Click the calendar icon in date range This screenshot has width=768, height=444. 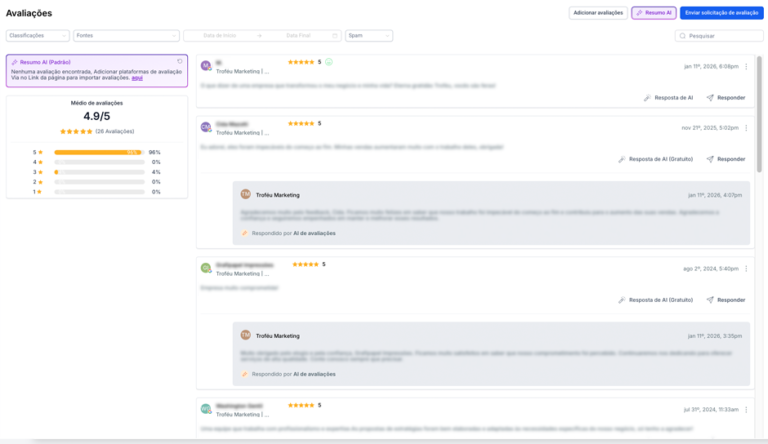click(335, 35)
